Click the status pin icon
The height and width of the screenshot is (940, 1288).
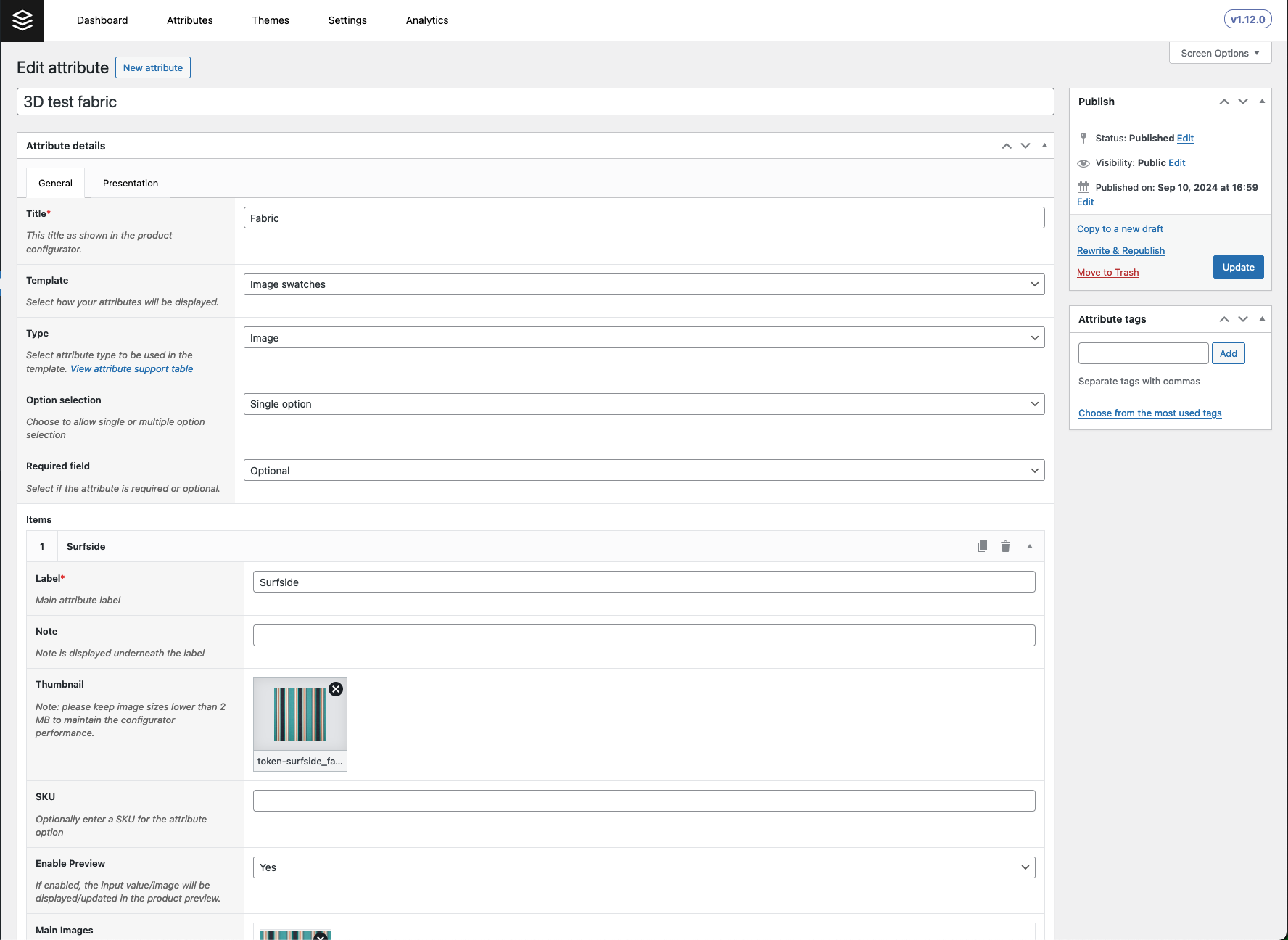point(1083,138)
